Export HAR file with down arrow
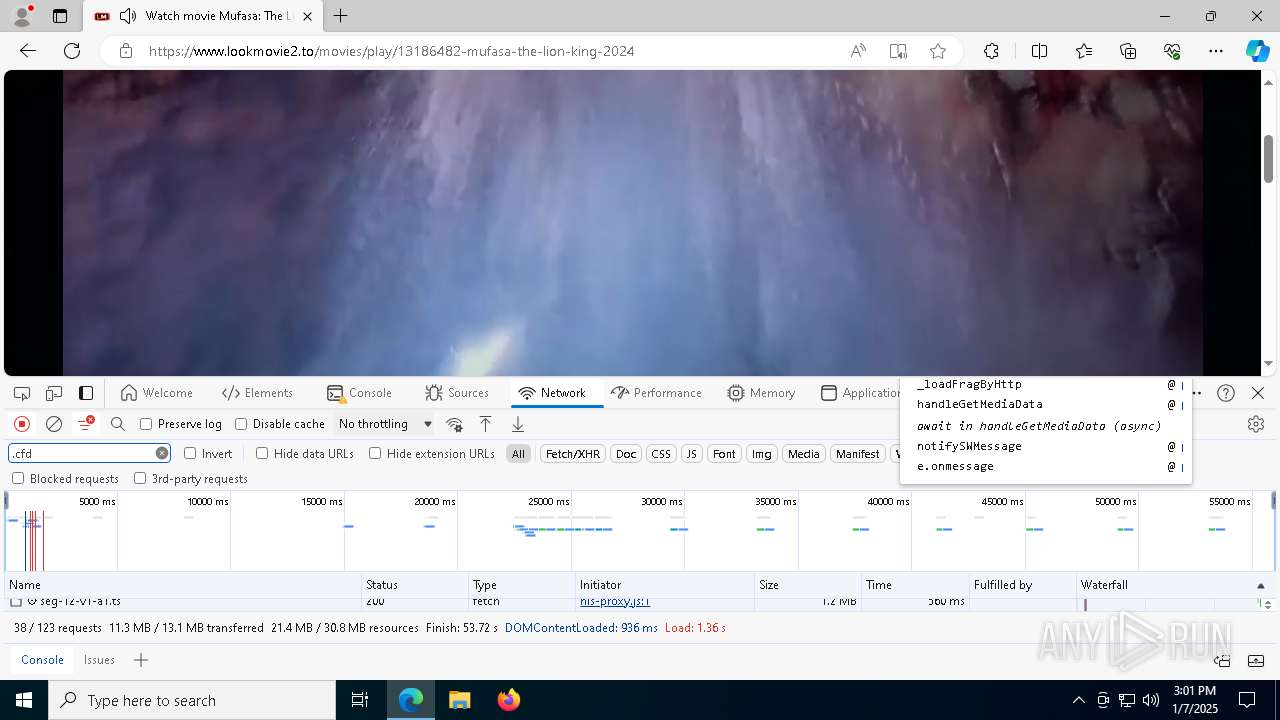 (x=518, y=424)
